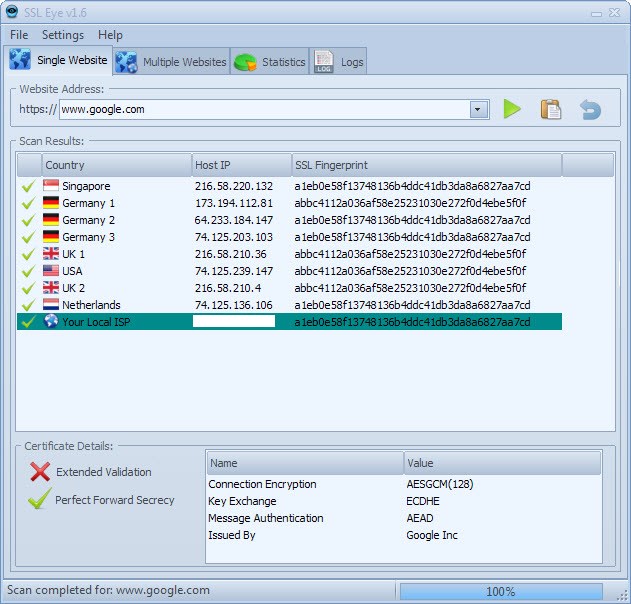Click green checkmark in USA row
This screenshot has height=604, width=631.
point(28,271)
